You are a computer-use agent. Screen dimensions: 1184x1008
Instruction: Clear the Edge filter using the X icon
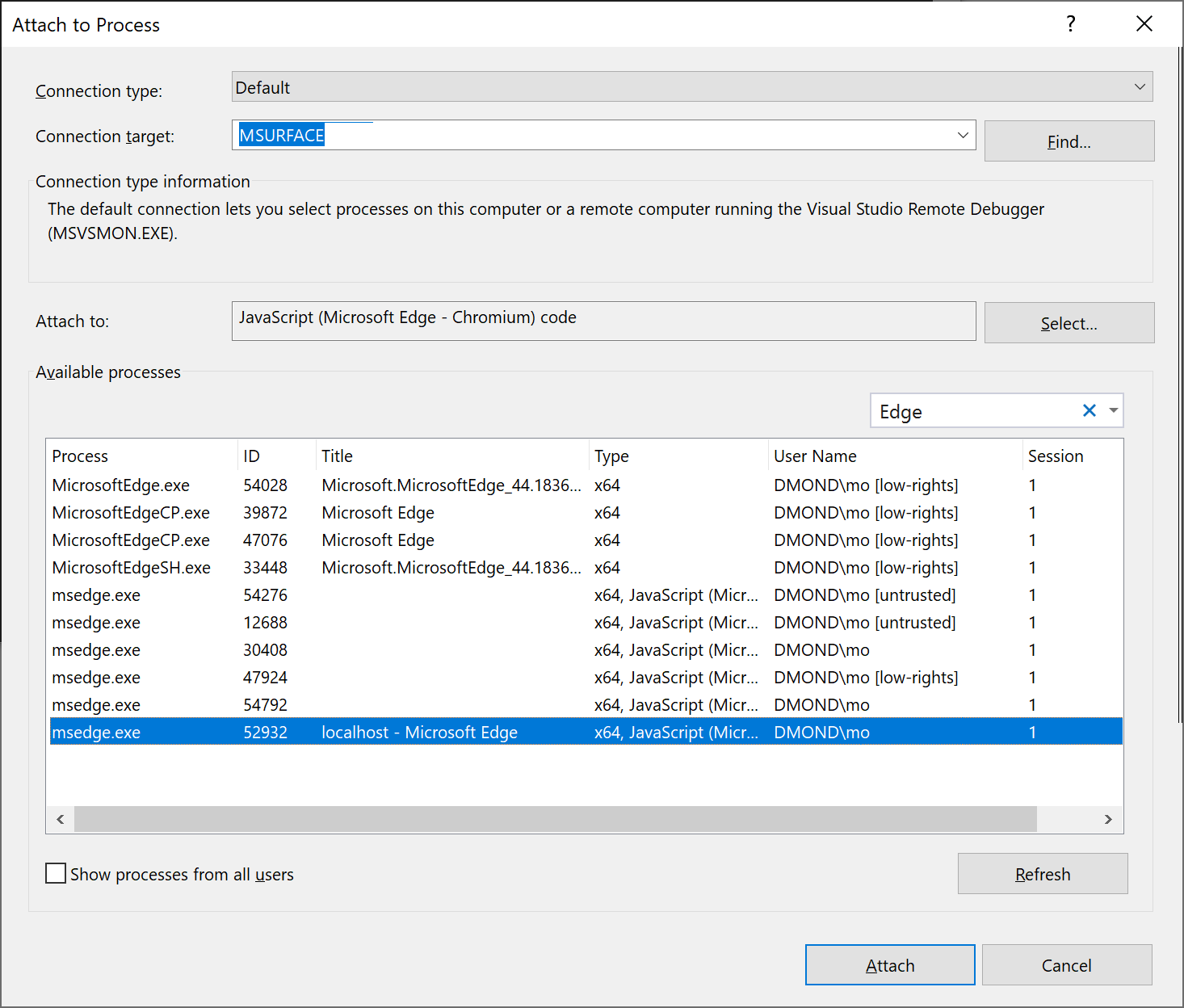click(x=1090, y=410)
